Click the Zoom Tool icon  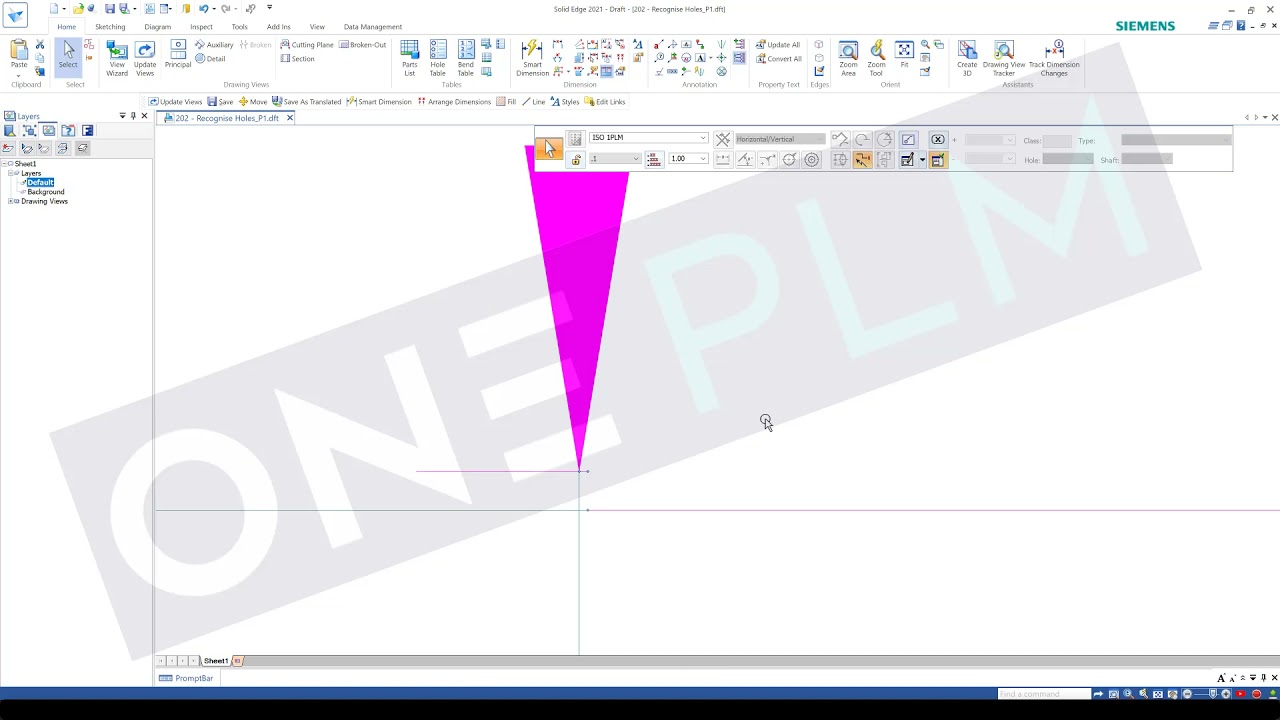click(876, 59)
